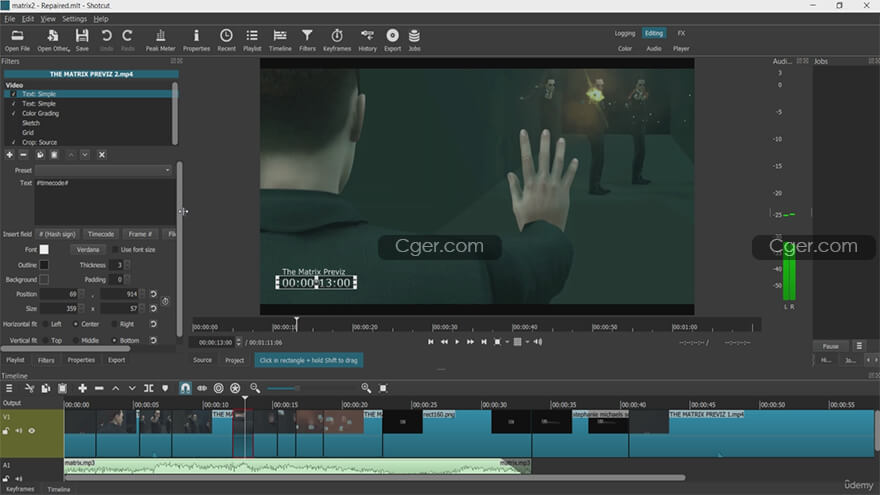Viewport: 880px width, 495px height.
Task: Click the Open File toolbar icon
Action: pos(17,40)
